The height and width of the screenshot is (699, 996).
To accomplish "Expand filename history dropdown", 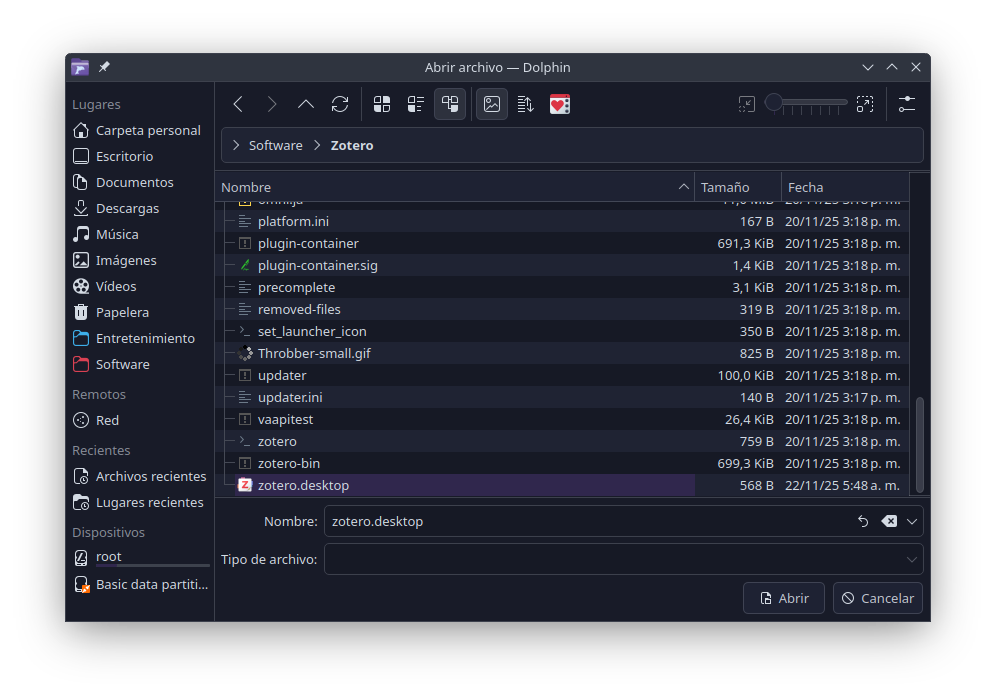I will click(912, 522).
